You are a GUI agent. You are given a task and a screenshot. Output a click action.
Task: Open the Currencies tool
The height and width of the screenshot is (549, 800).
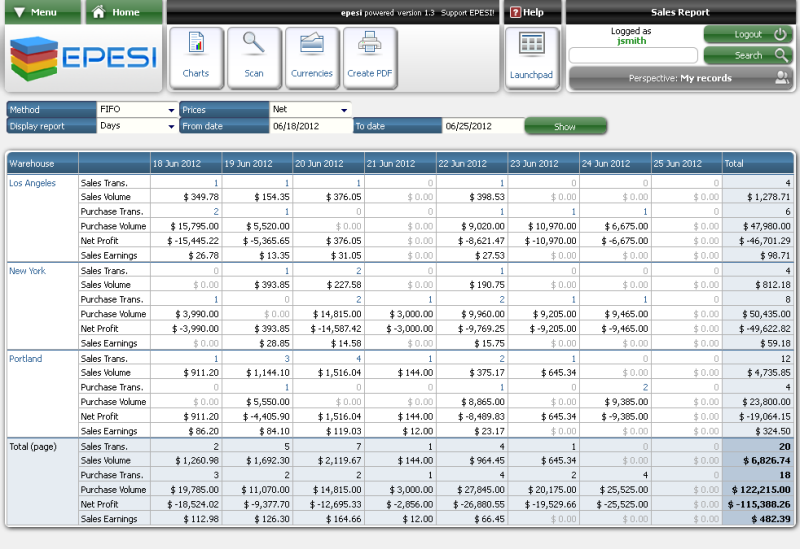[x=312, y=57]
